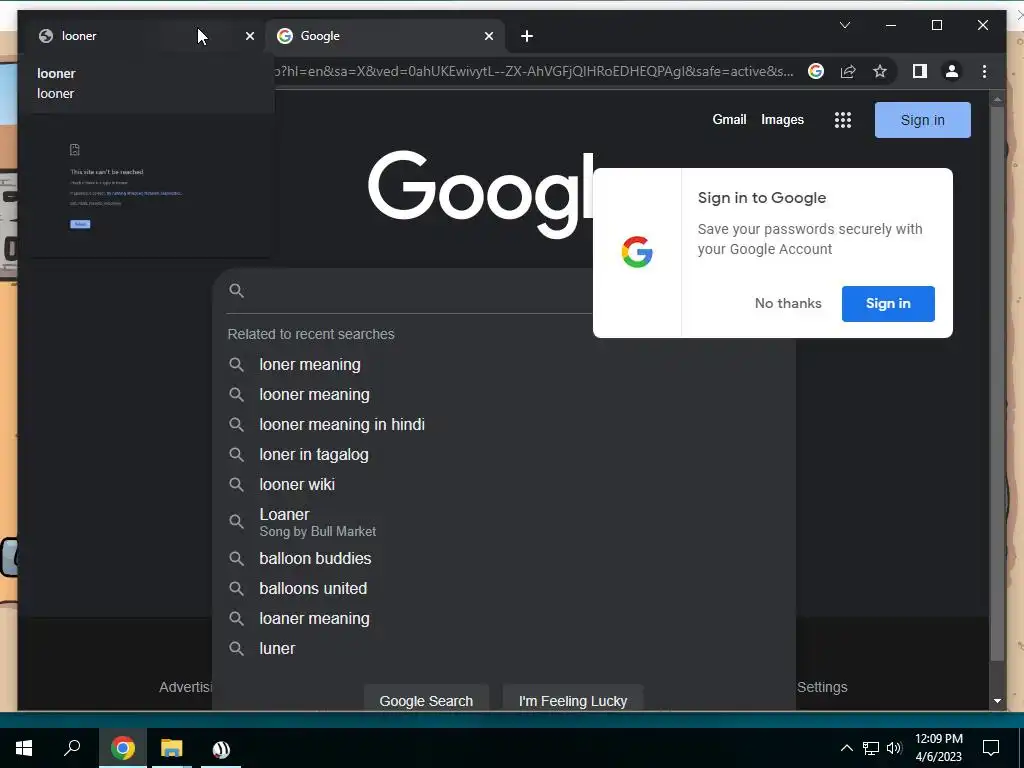This screenshot has width=1024, height=768.
Task: Show hidden system tray icons
Action: (x=846, y=748)
